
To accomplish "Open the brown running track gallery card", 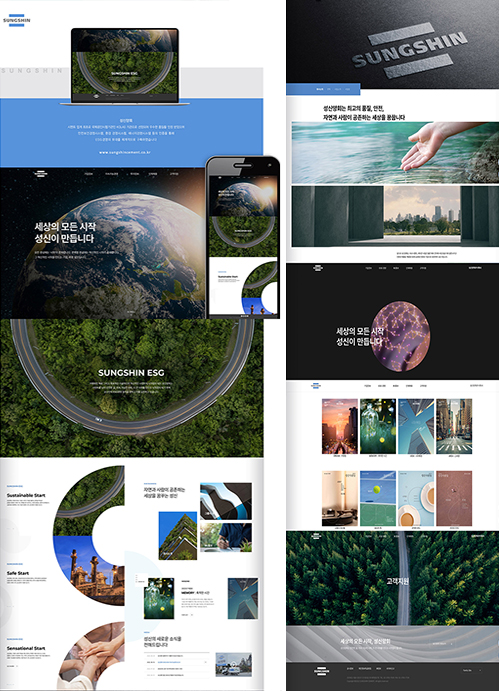I will pos(454,498).
